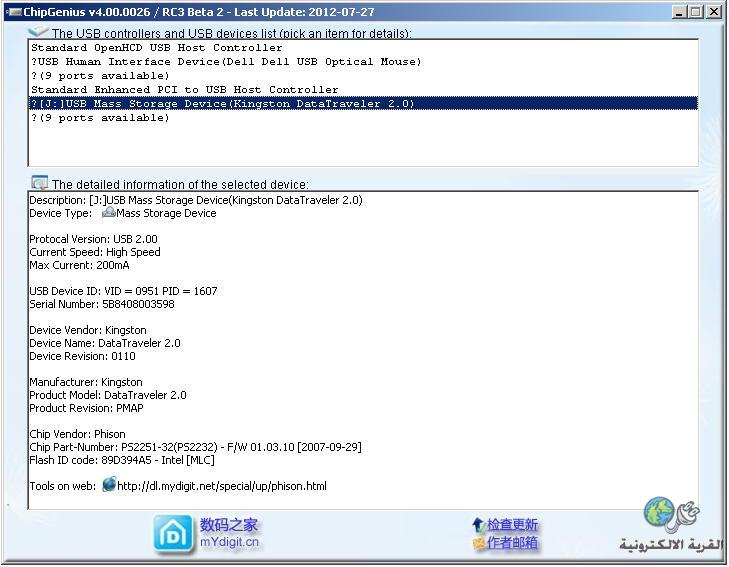This screenshot has height=567, width=729.
Task: Click the detailed information monitor icon
Action: [40, 183]
